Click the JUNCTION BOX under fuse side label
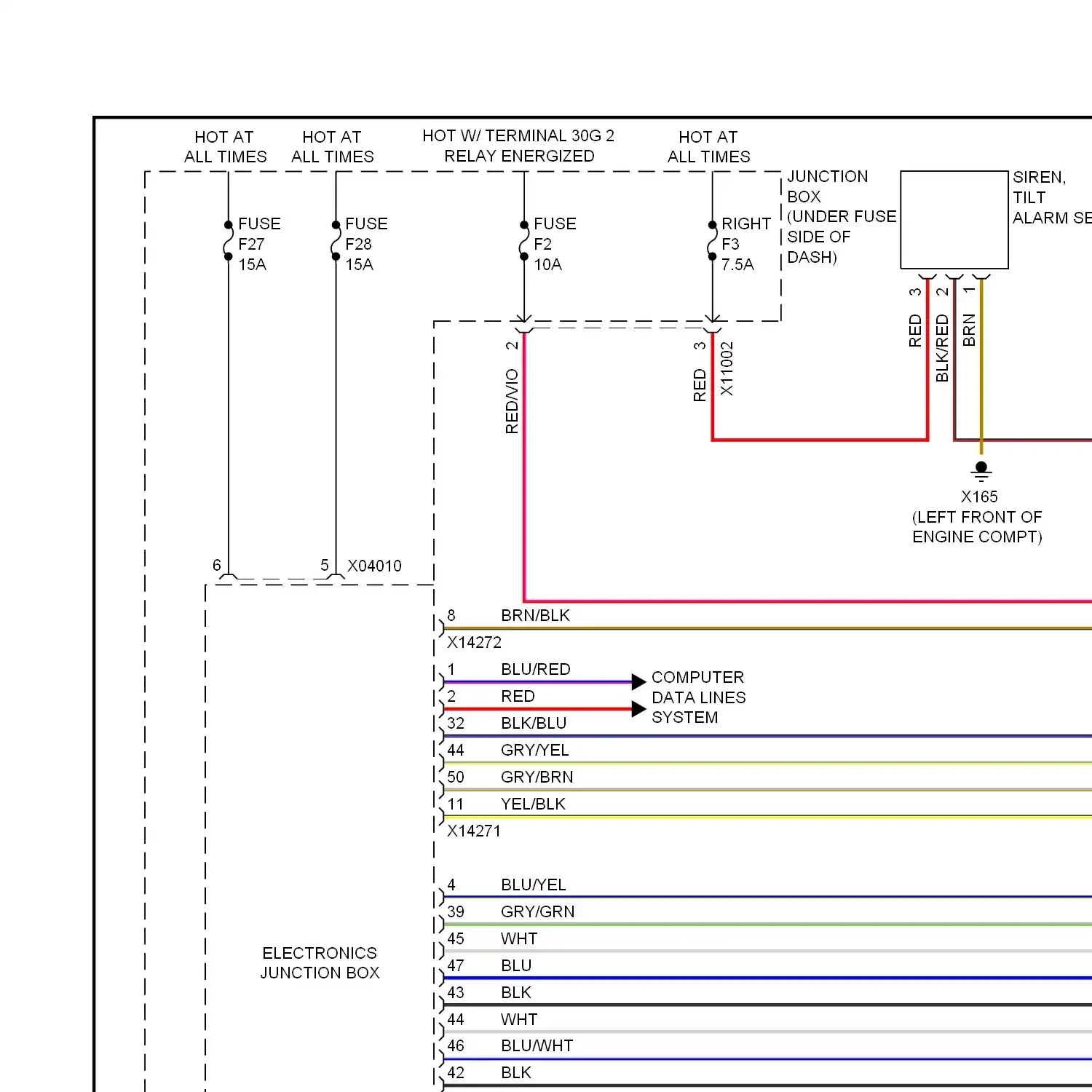 842,217
